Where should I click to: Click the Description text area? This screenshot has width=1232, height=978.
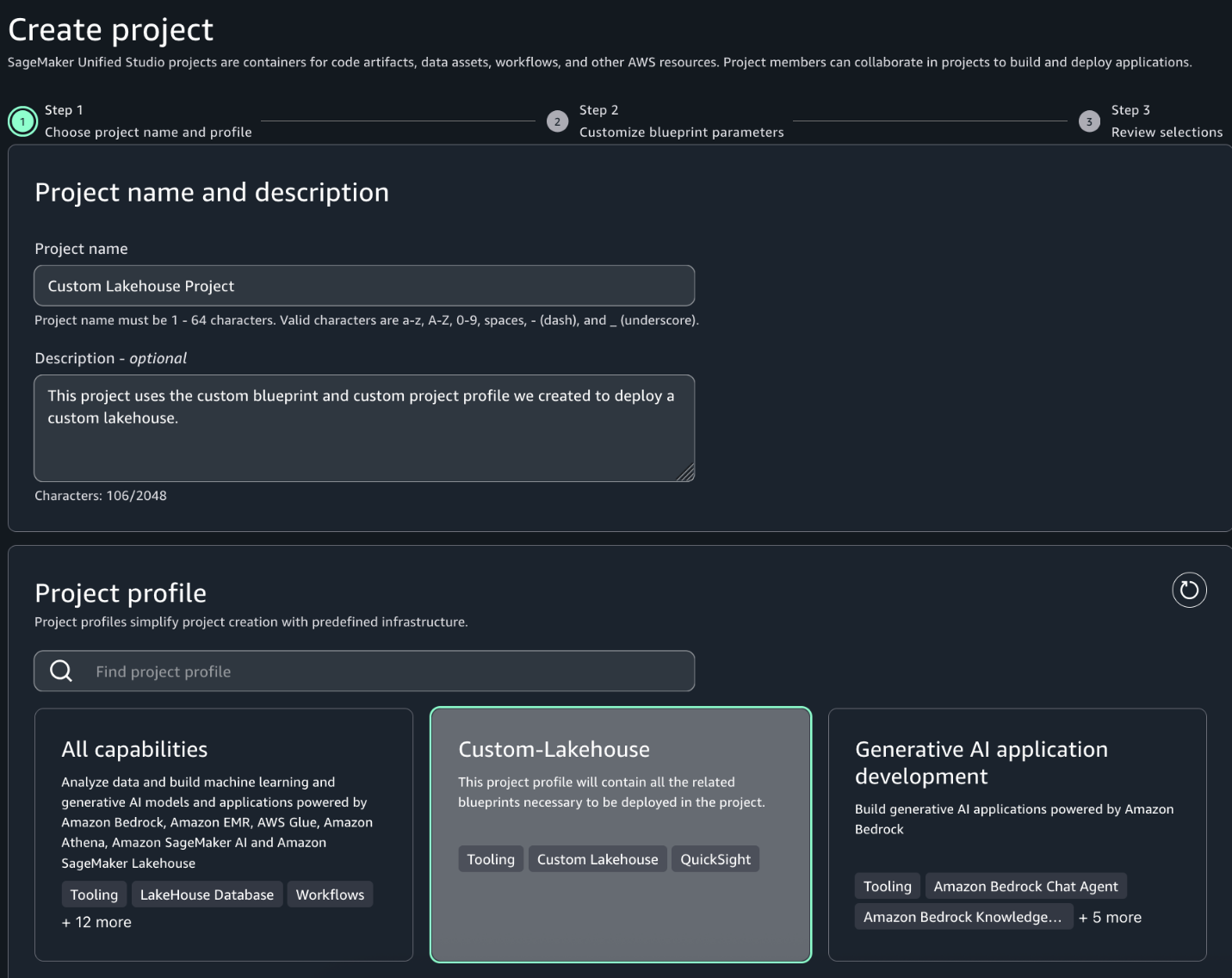pyautogui.click(x=364, y=428)
